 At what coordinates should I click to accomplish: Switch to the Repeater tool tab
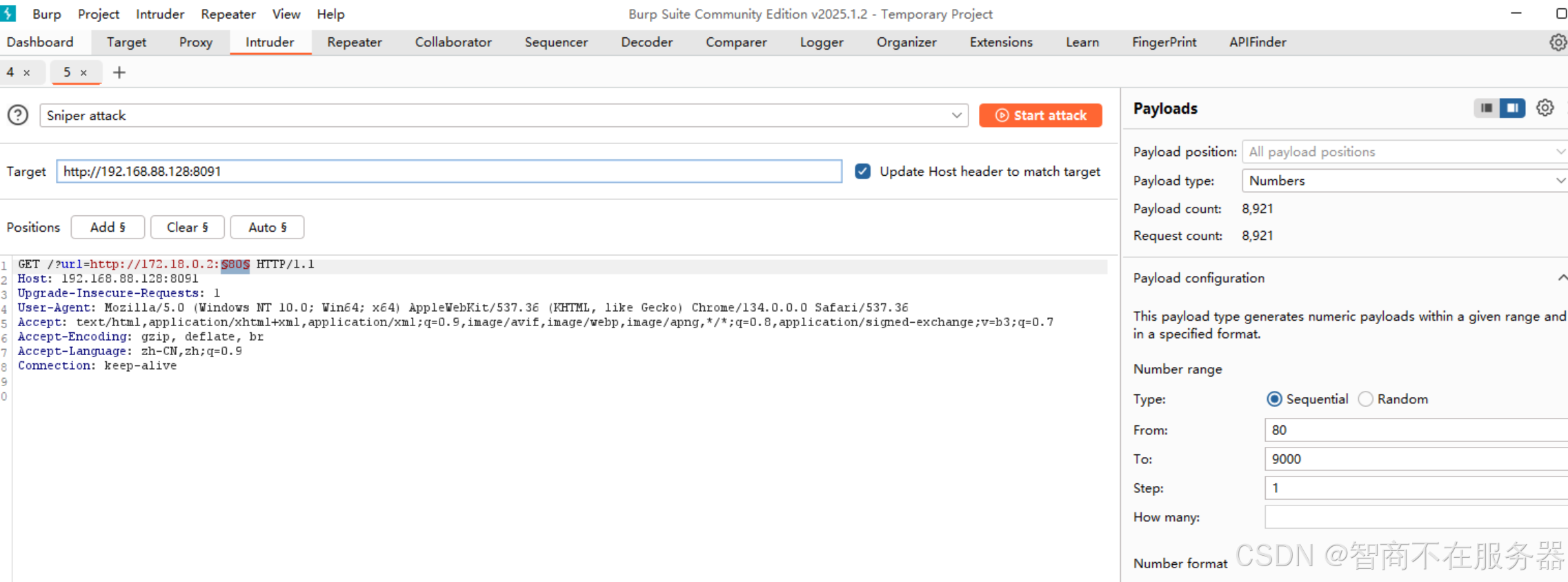(355, 42)
